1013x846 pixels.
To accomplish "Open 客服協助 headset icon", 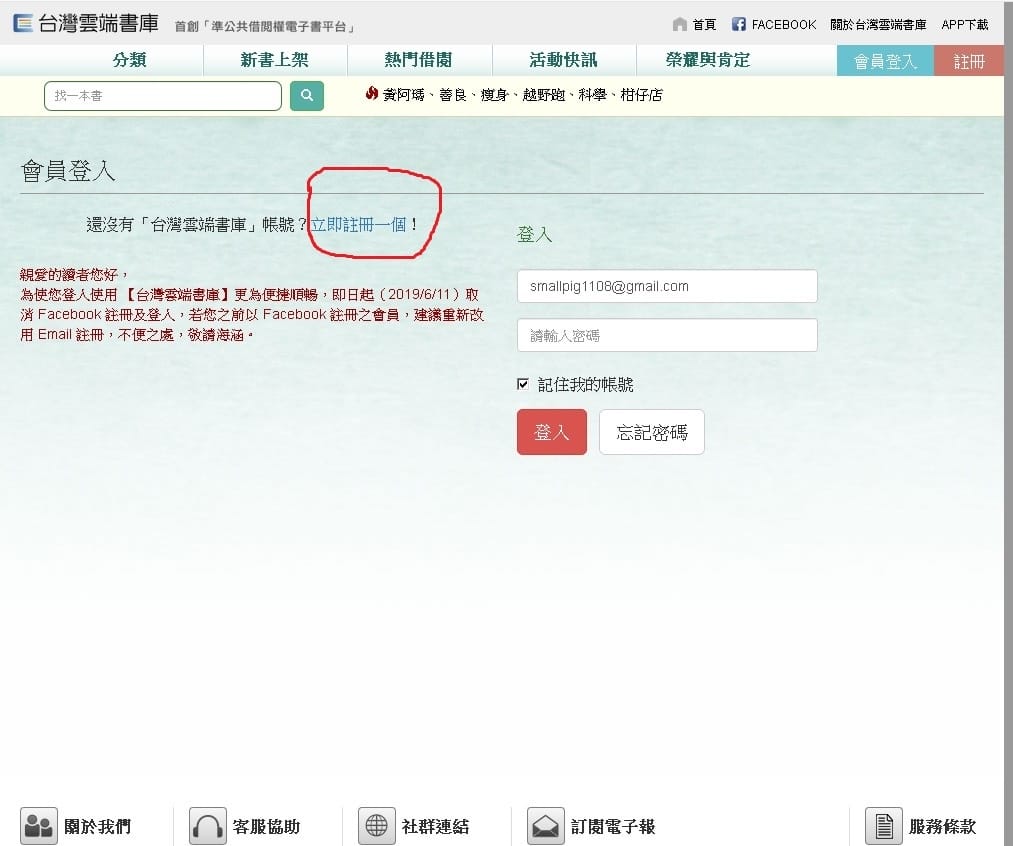I will 207,826.
